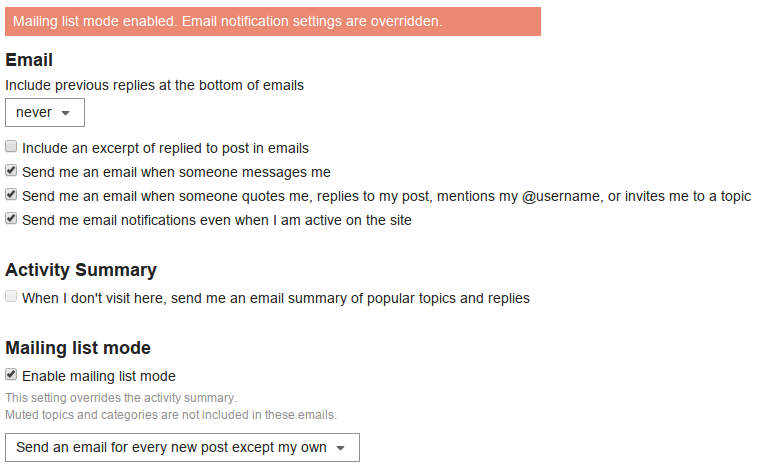Click the caret arrow beside 'never'
The height and width of the screenshot is (472, 761).
click(x=66, y=113)
